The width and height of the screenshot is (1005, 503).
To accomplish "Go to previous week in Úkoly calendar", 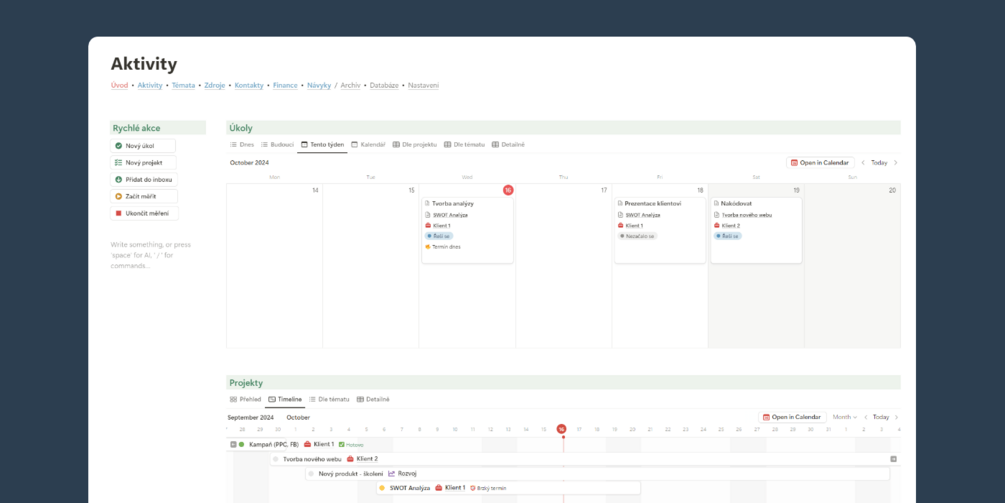I will pyautogui.click(x=863, y=163).
